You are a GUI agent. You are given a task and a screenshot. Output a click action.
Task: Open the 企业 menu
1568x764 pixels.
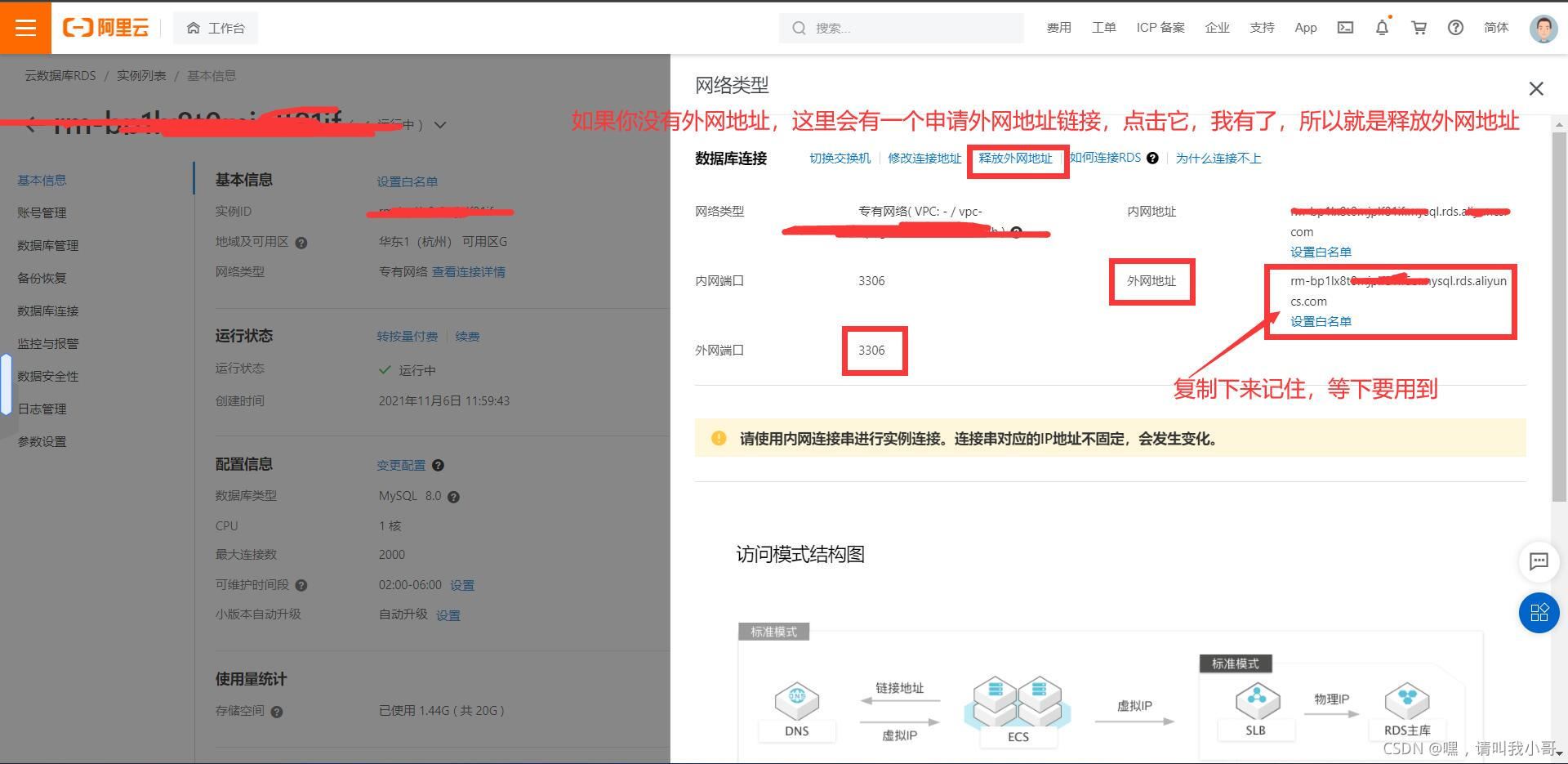pos(1217,28)
